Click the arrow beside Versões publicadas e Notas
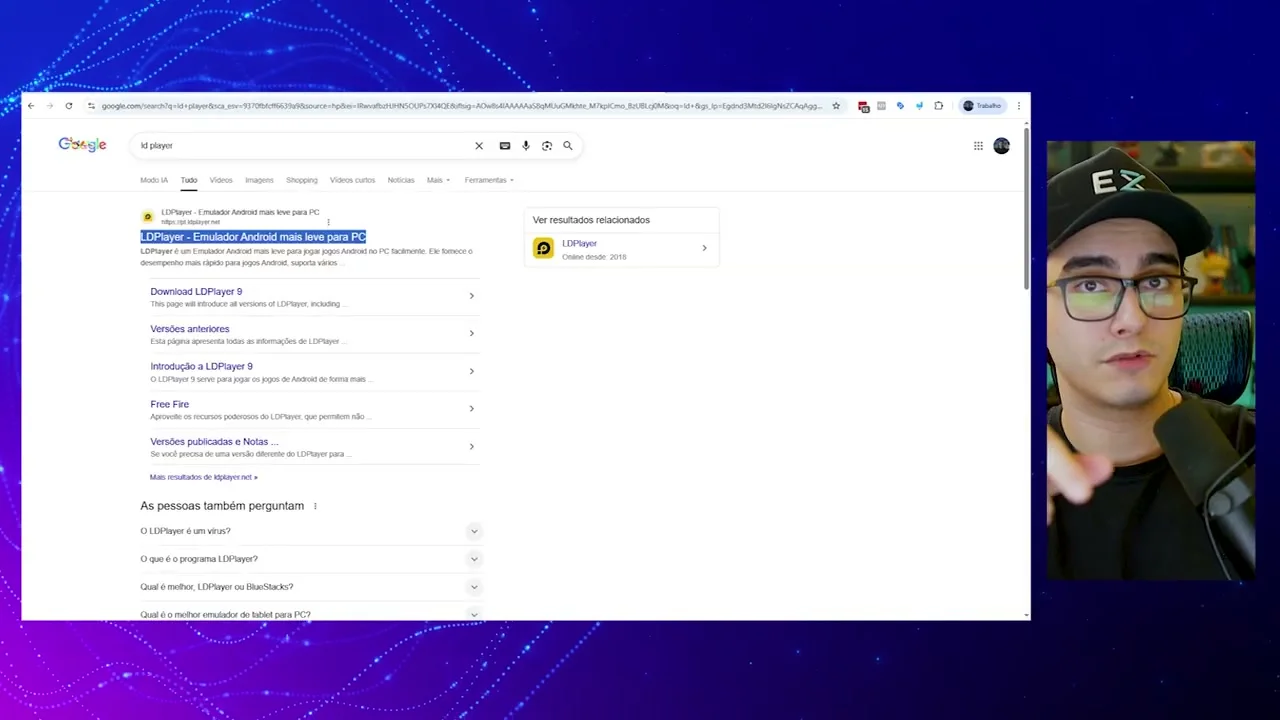The height and width of the screenshot is (720, 1280). click(472, 446)
